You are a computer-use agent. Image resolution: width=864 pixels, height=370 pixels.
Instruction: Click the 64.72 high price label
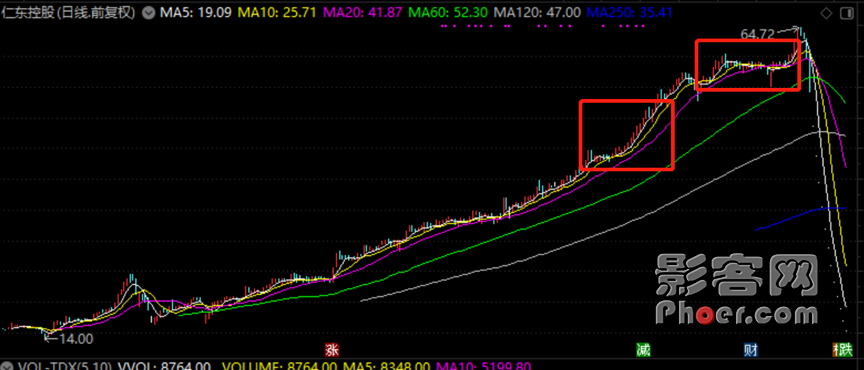coord(758,34)
